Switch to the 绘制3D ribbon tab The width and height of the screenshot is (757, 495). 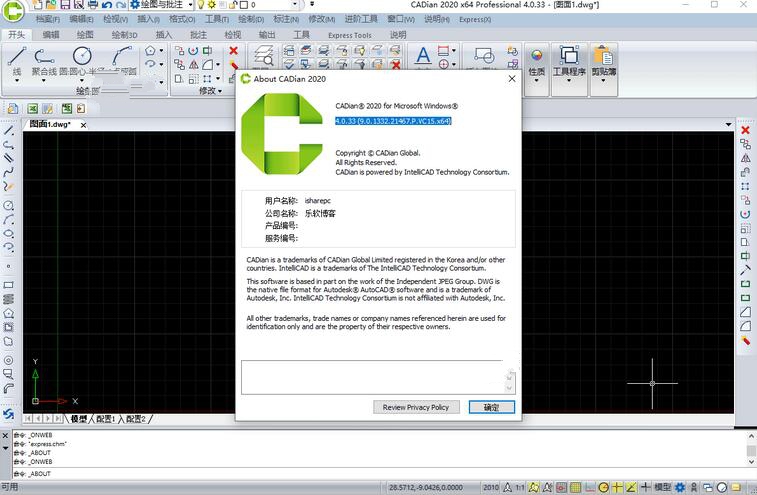125,35
